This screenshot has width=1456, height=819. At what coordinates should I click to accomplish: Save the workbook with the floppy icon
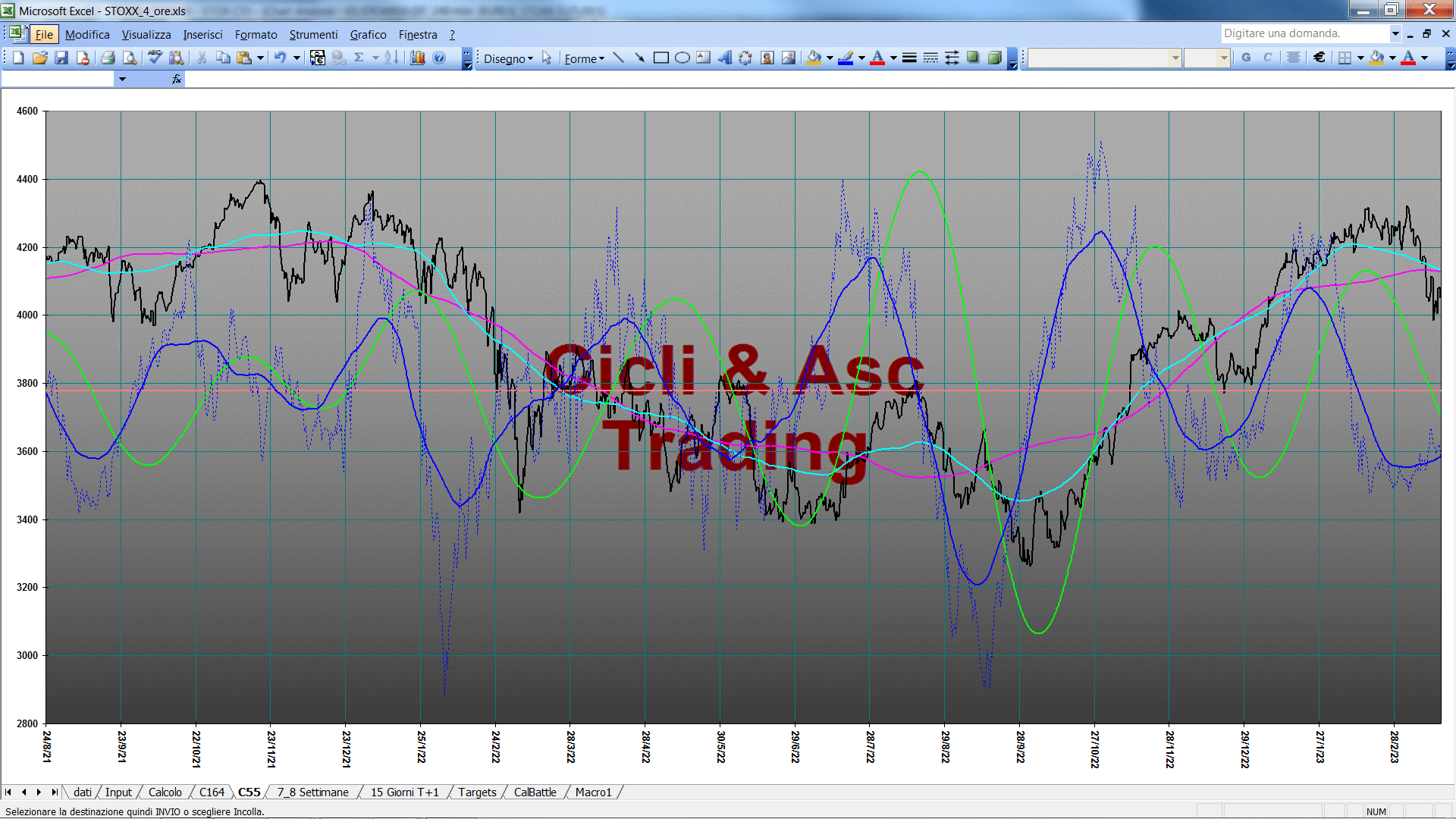click(61, 58)
